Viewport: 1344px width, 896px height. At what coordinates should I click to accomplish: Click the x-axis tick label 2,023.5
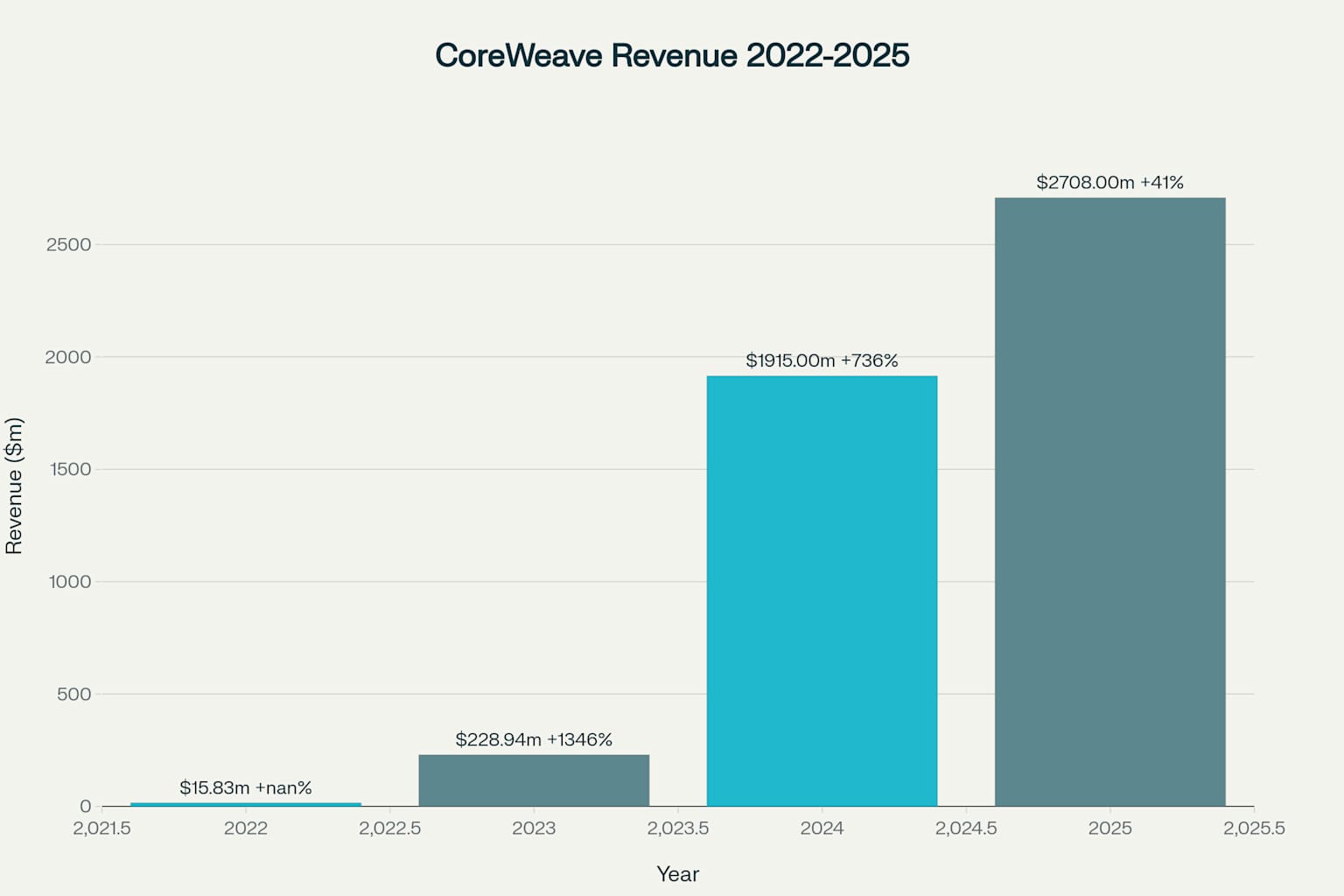coord(678,828)
